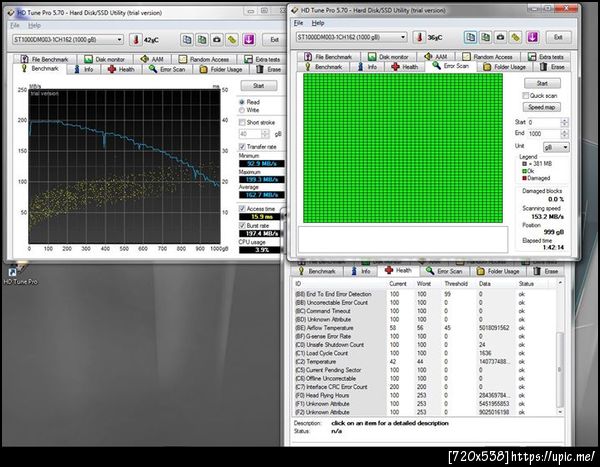The width and height of the screenshot is (600, 467).
Task: Click copy-screenshot icon in Benchmark window toolbar
Action: (x=202, y=39)
